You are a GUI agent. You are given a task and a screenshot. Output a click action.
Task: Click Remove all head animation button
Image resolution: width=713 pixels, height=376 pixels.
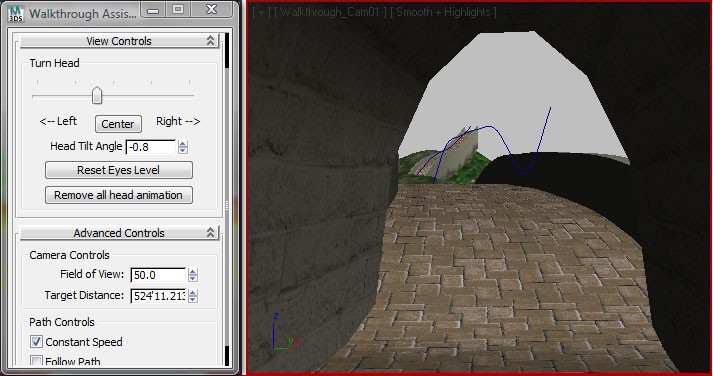119,195
